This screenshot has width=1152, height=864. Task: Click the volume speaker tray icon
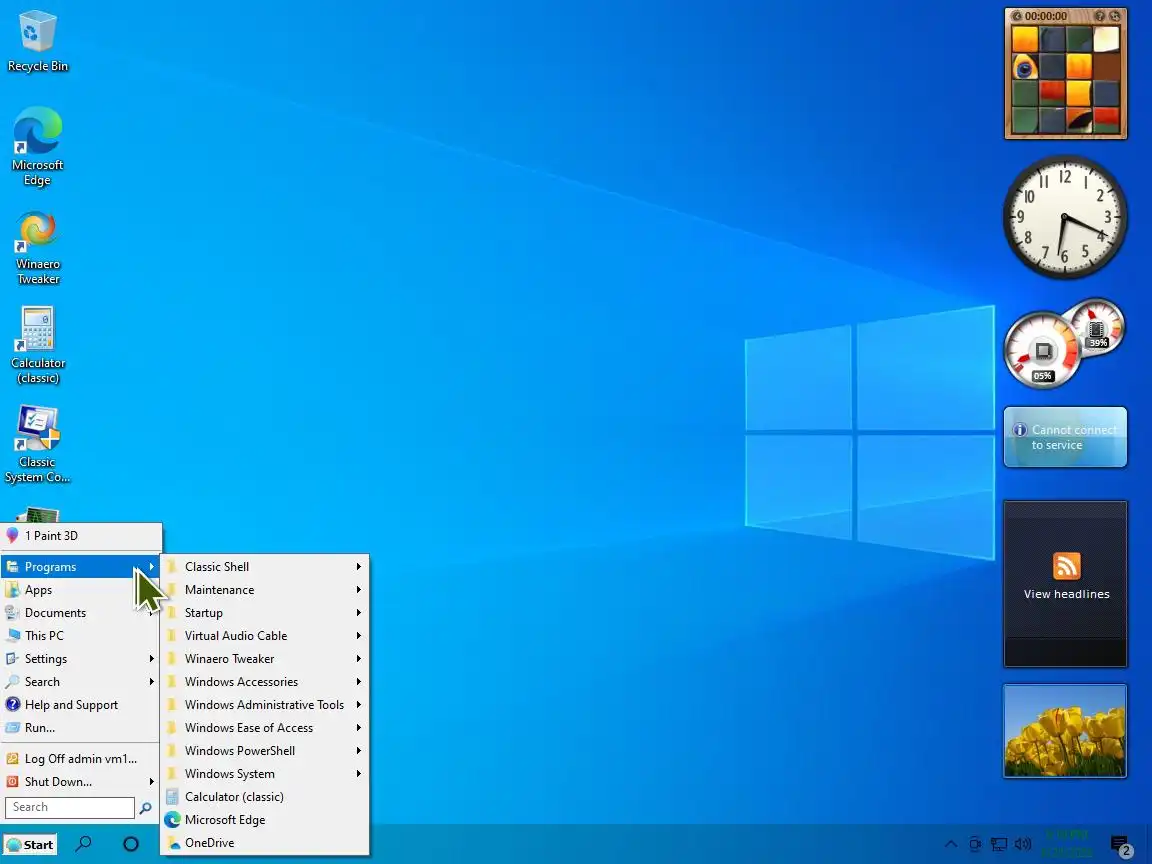pyautogui.click(x=1023, y=844)
